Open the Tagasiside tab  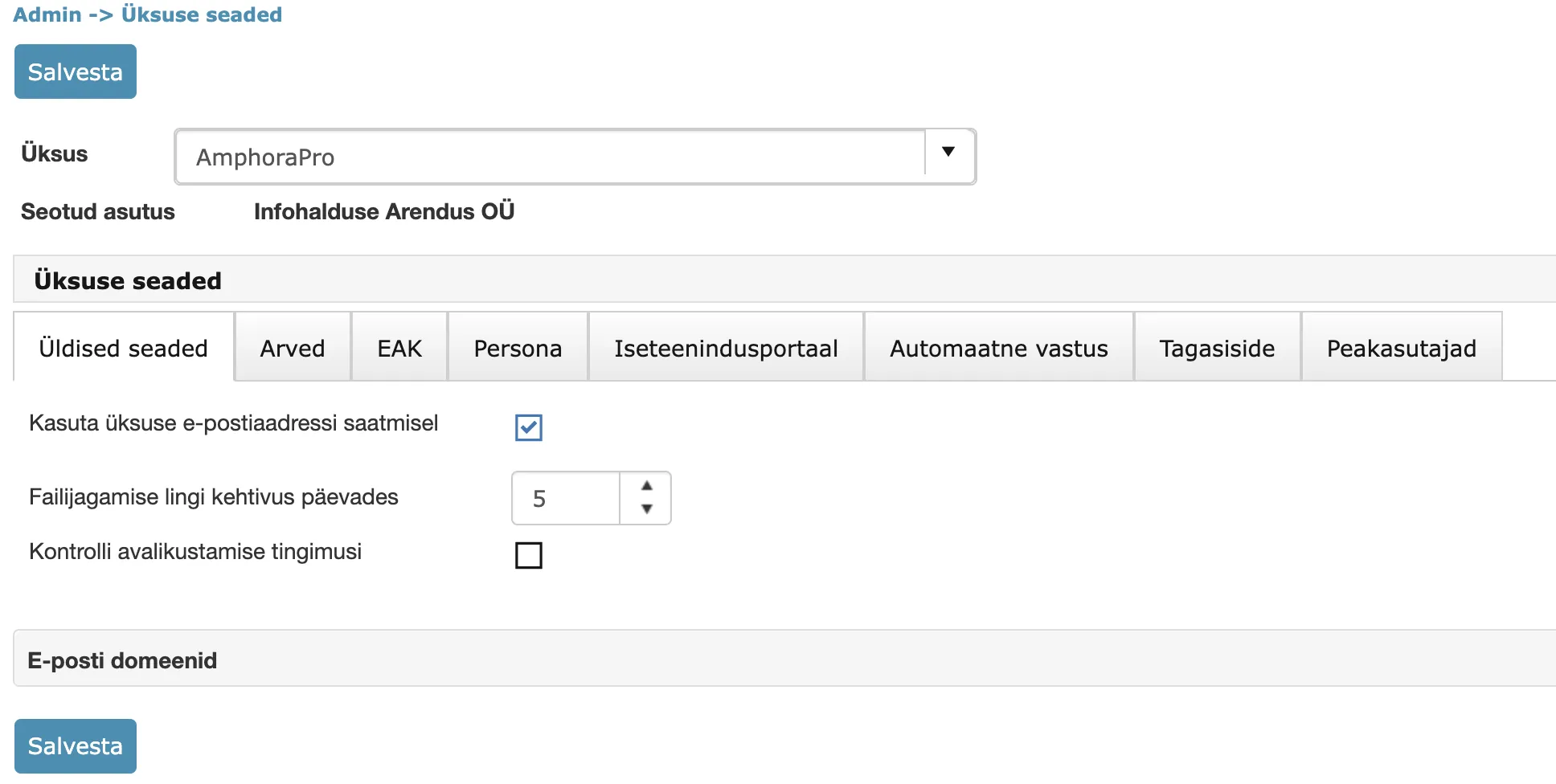click(1217, 348)
